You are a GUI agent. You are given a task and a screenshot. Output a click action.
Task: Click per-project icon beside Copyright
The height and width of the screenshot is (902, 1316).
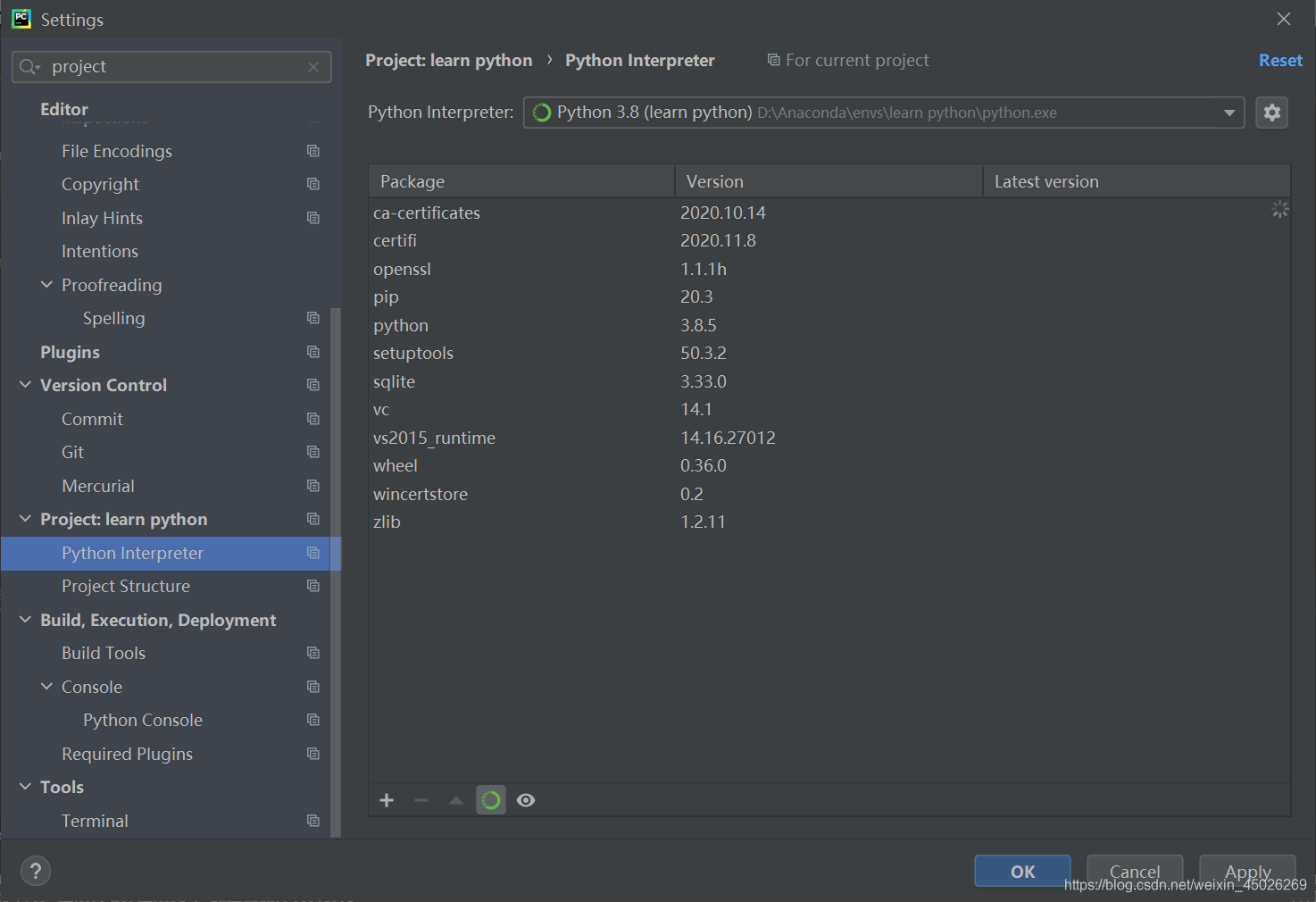point(313,184)
